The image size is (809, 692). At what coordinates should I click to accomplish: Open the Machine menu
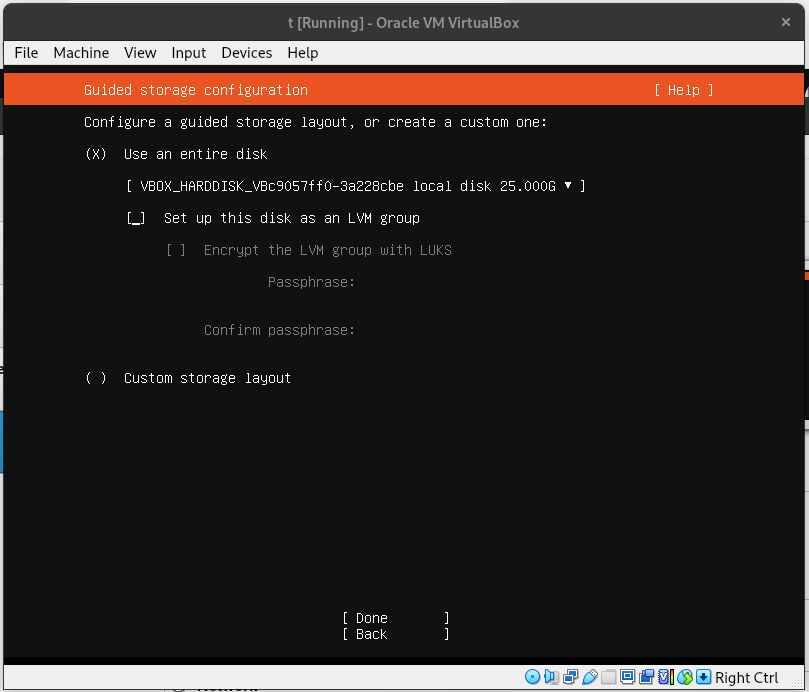pyautogui.click(x=81, y=53)
